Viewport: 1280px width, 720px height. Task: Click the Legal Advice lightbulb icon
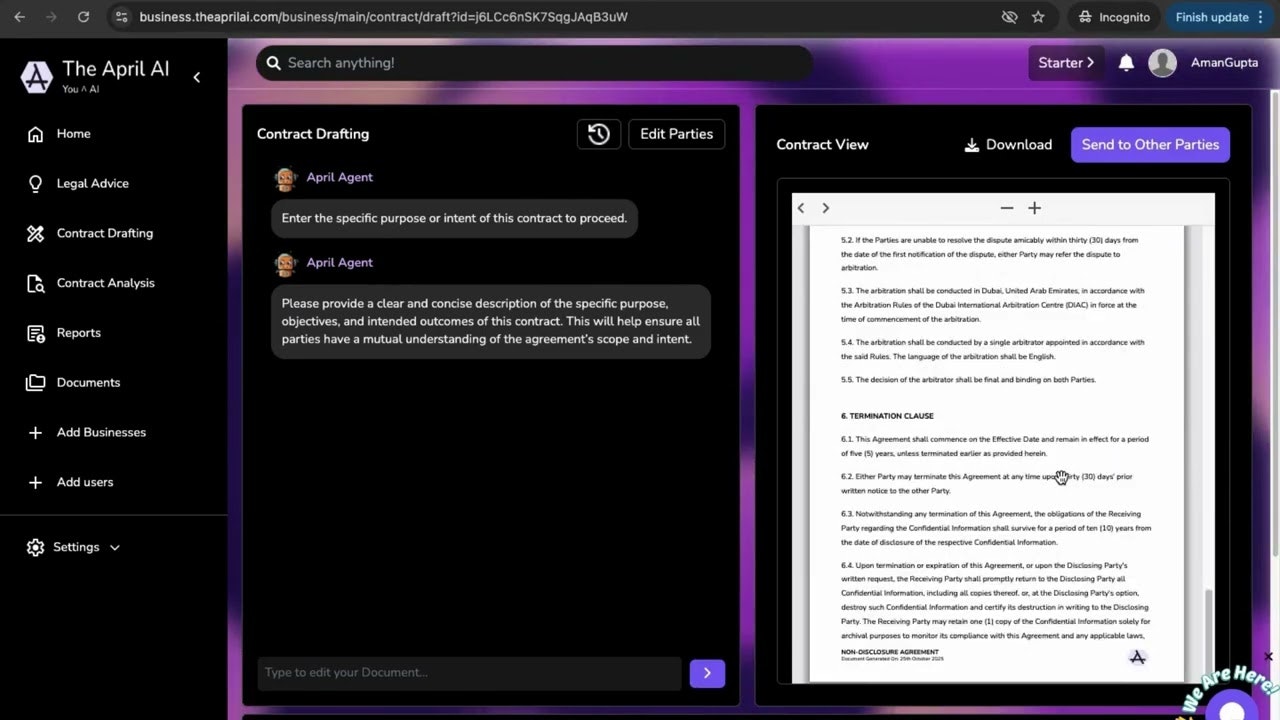(36, 184)
